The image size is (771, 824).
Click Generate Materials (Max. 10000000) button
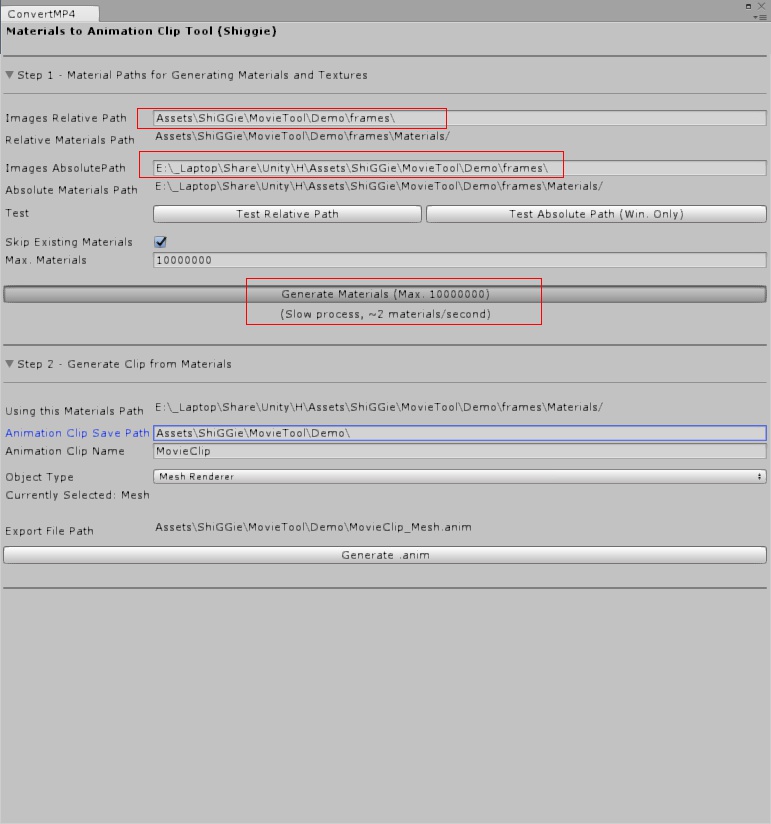(x=385, y=294)
